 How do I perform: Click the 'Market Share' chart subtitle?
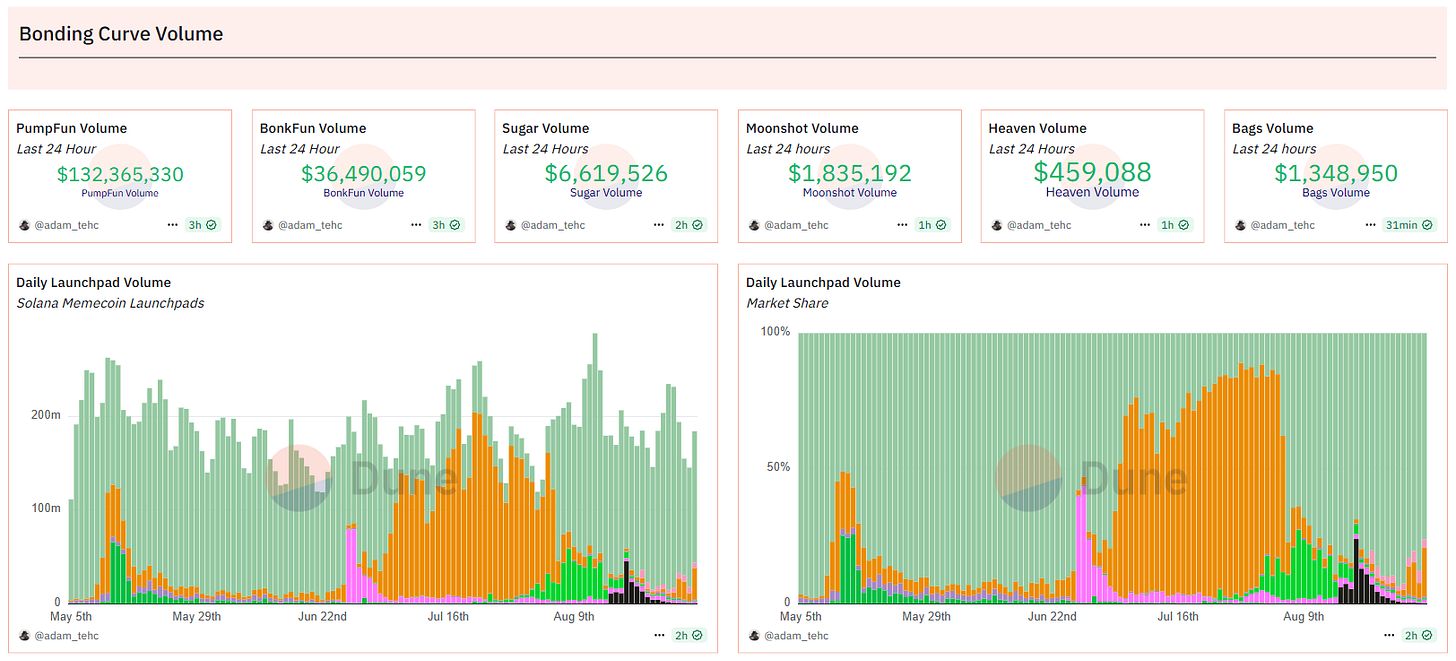click(787, 303)
